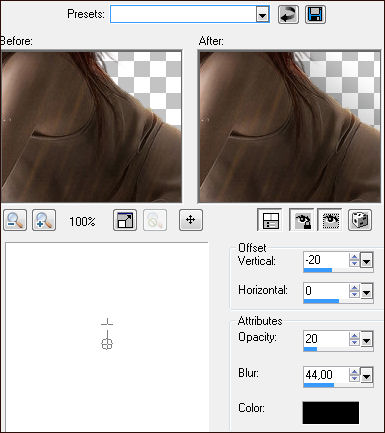This screenshot has height=433, width=385.
Task: Click the Before preview image
Action: (91, 127)
